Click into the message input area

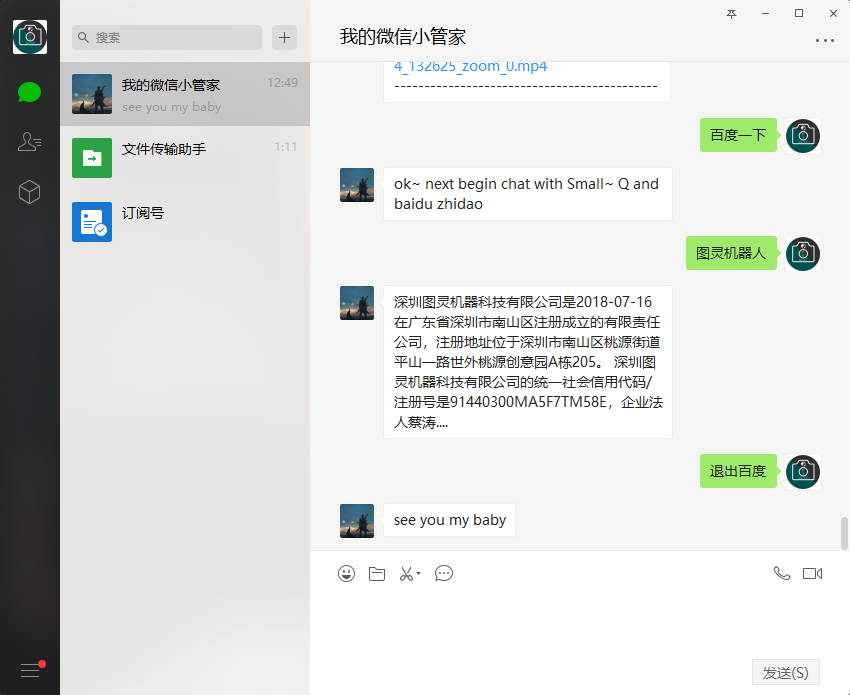click(579, 621)
